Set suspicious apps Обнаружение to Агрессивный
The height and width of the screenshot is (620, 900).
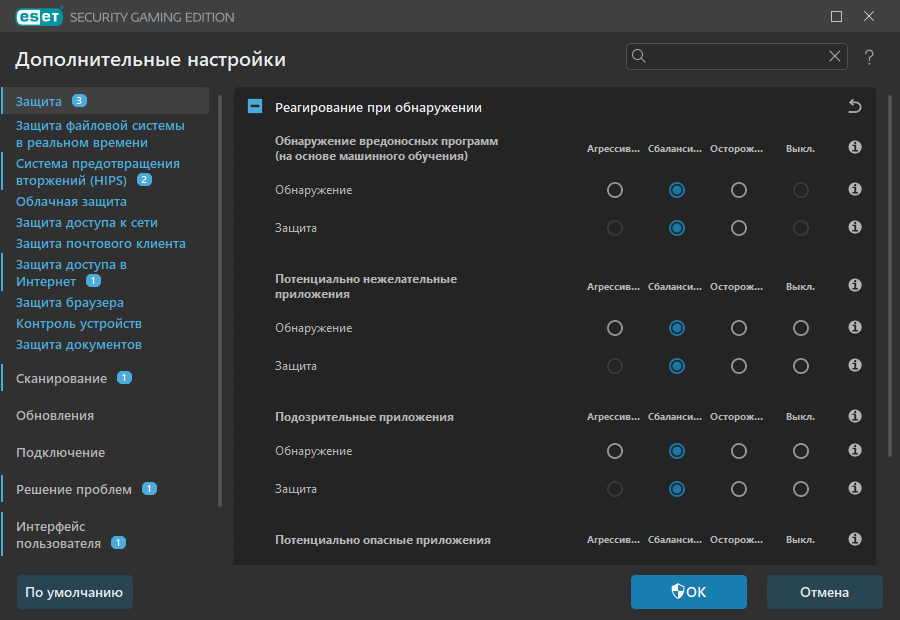click(x=615, y=451)
